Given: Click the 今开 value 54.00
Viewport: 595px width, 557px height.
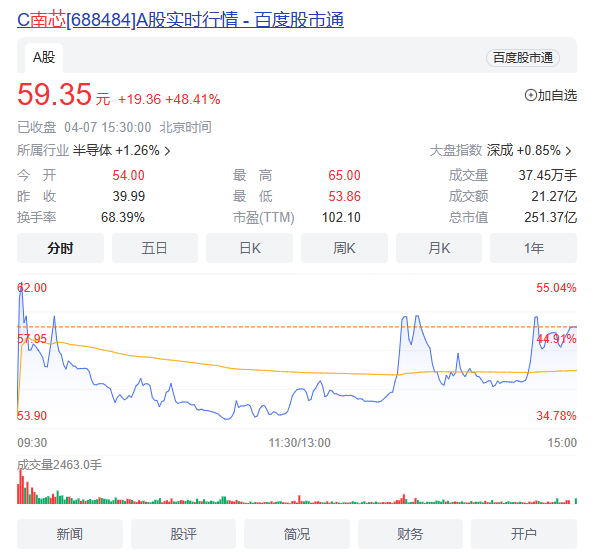Looking at the screenshot, I should click(x=128, y=175).
